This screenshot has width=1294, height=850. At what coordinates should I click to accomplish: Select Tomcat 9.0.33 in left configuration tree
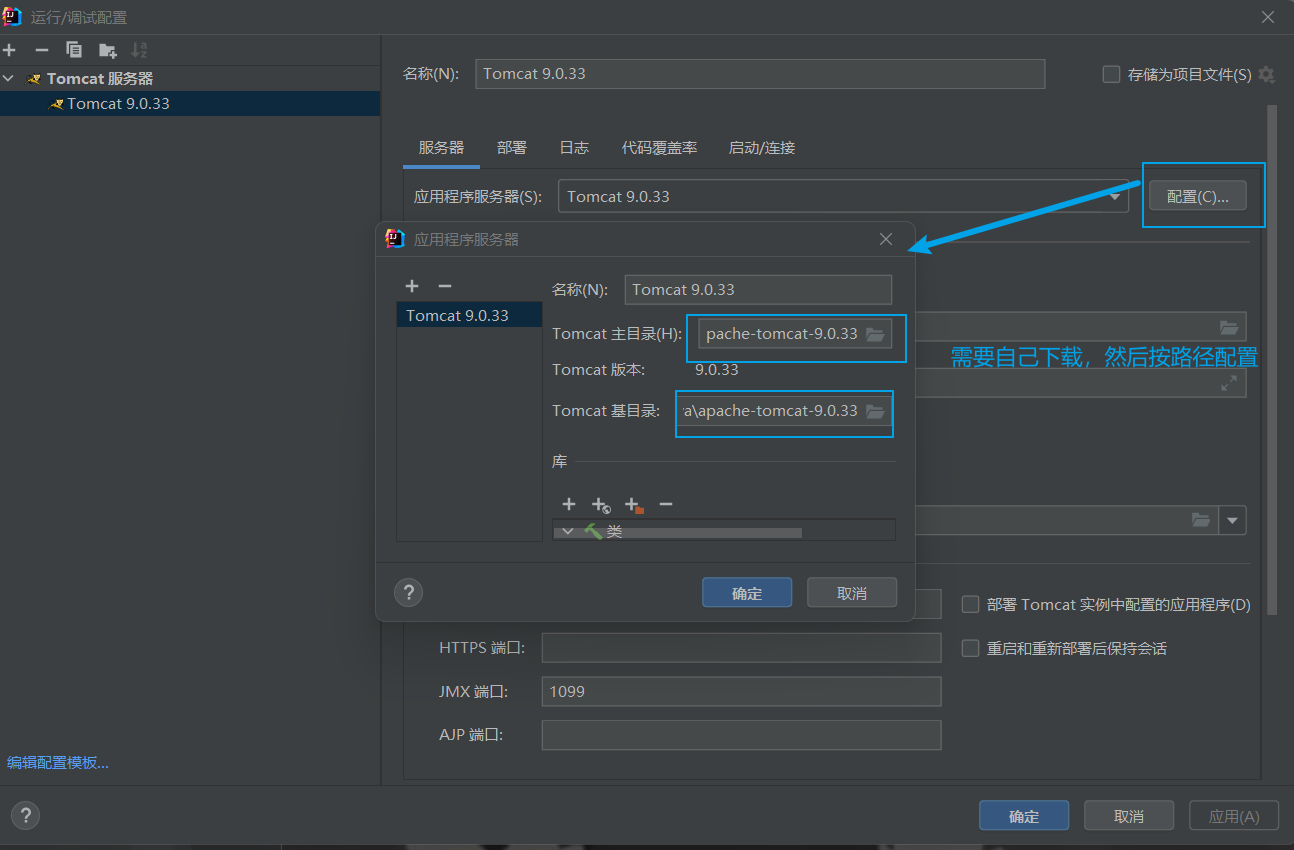tap(190, 104)
